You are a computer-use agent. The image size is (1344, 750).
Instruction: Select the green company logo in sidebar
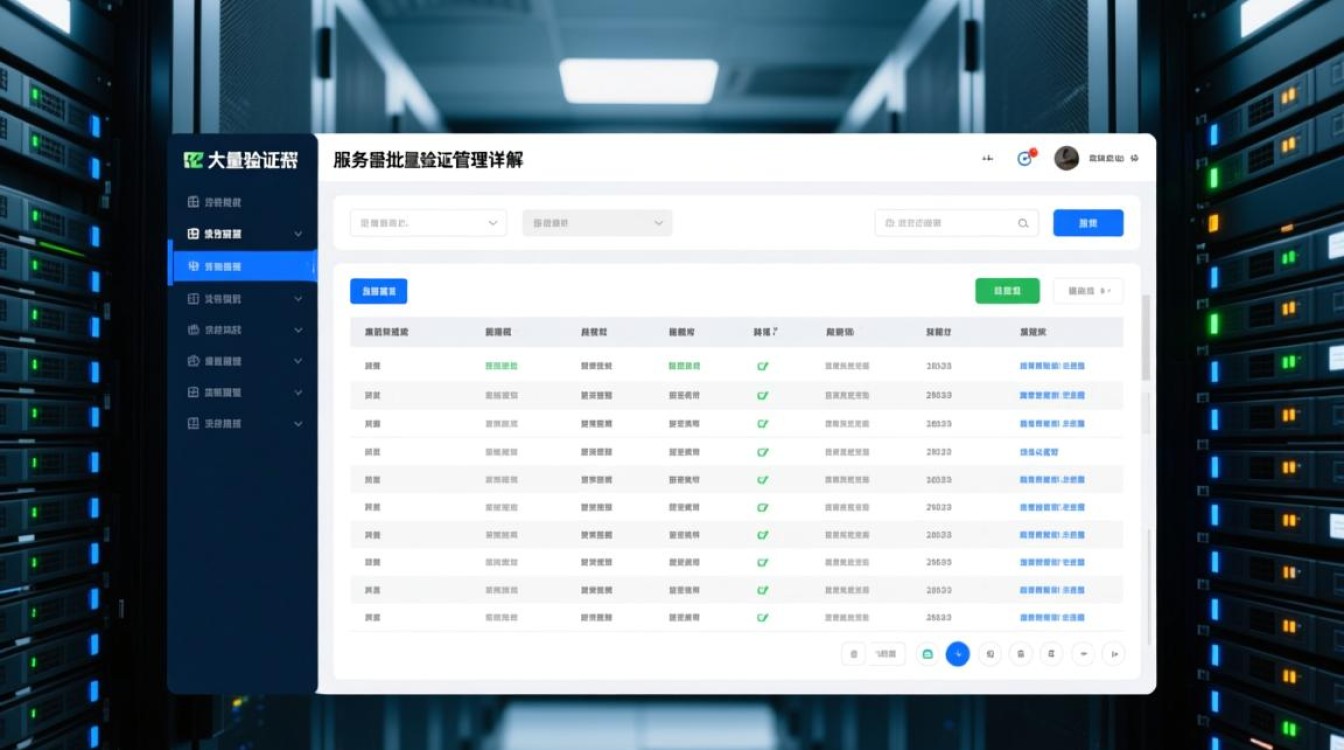point(195,159)
